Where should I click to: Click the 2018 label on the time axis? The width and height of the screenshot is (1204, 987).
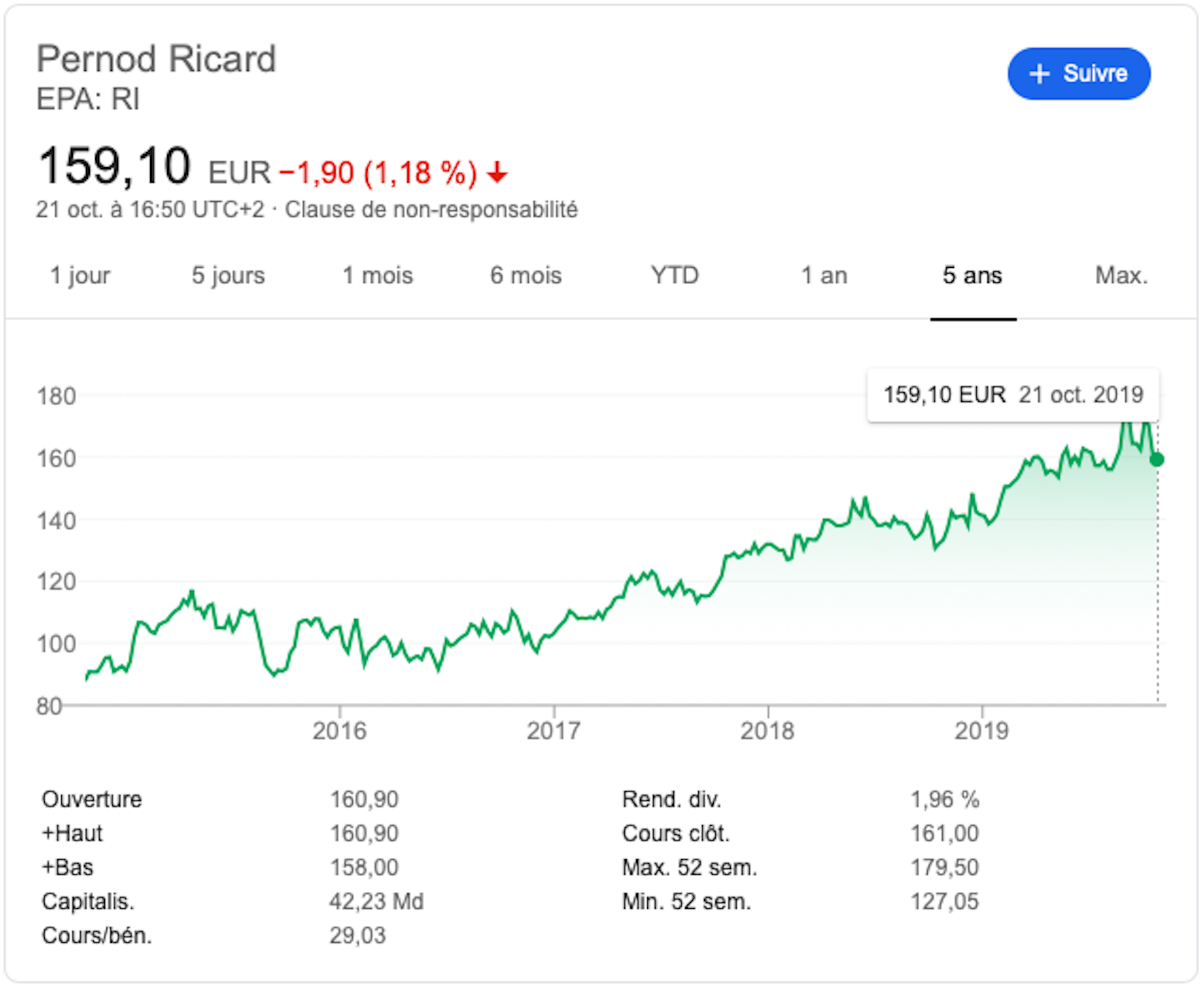click(768, 731)
